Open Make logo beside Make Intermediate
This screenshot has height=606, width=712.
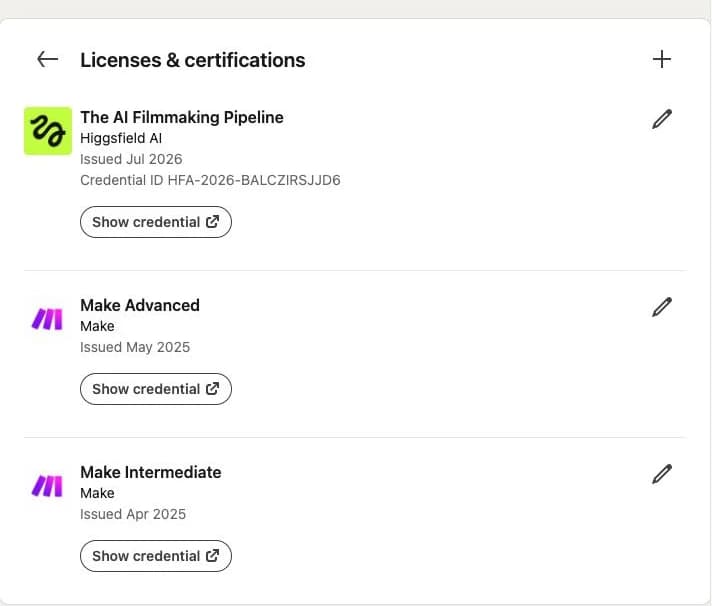tap(47, 486)
